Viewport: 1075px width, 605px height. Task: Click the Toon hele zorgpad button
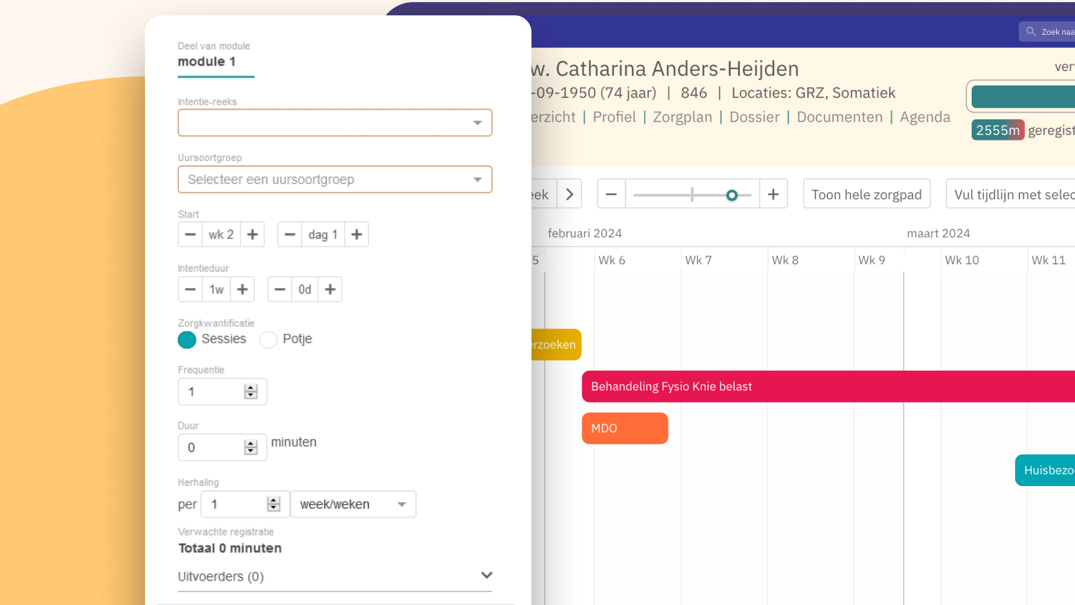tap(866, 194)
